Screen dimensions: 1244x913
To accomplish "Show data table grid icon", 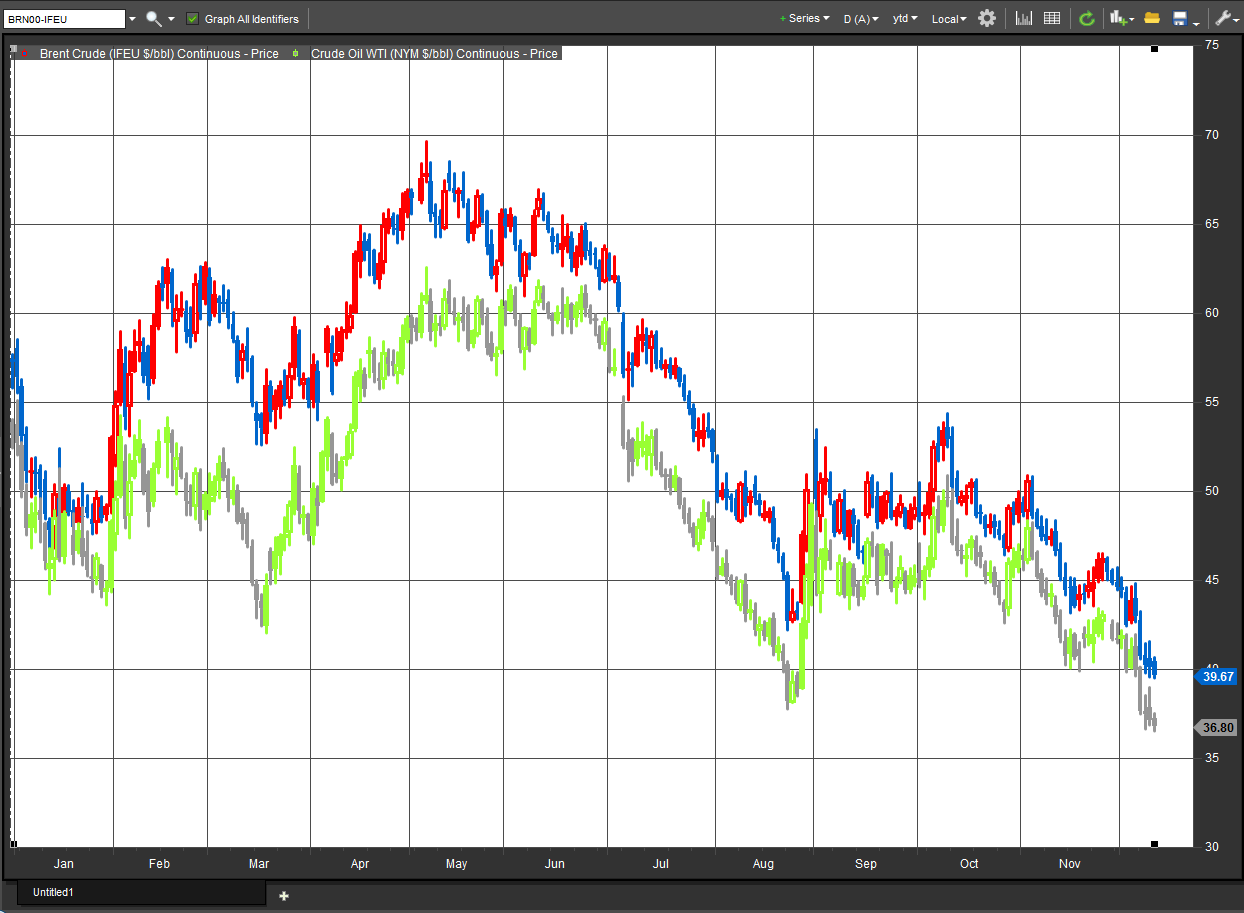I will click(x=1052, y=19).
